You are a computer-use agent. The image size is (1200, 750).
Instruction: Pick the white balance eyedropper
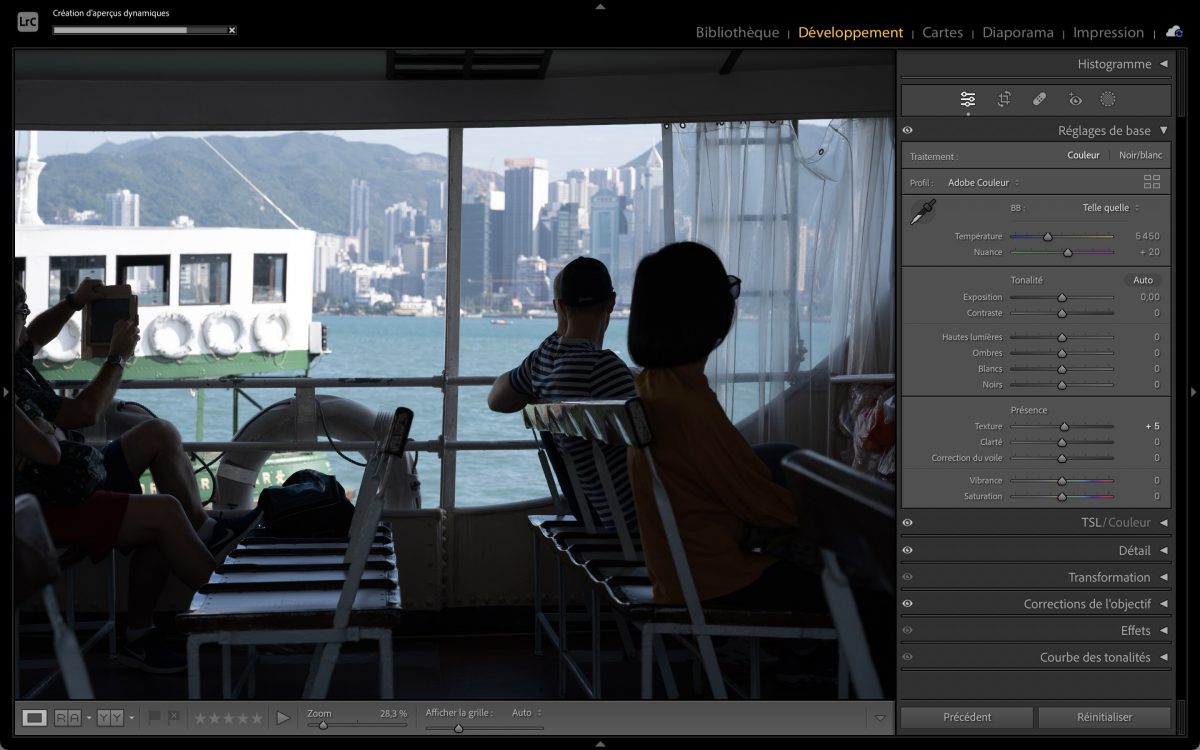pos(922,212)
